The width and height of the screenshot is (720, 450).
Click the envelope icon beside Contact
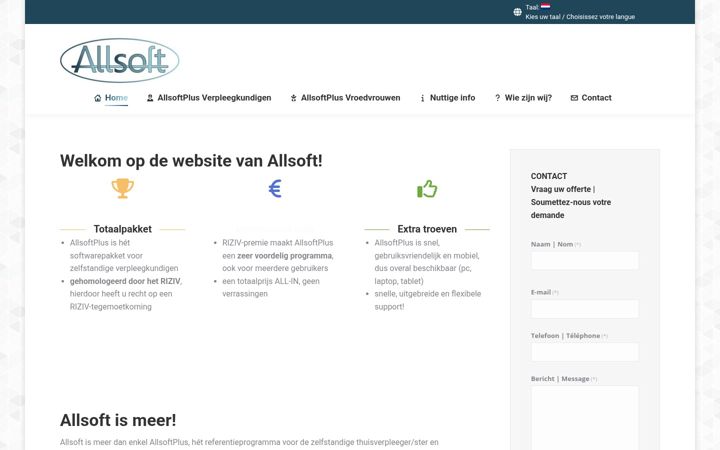(574, 98)
